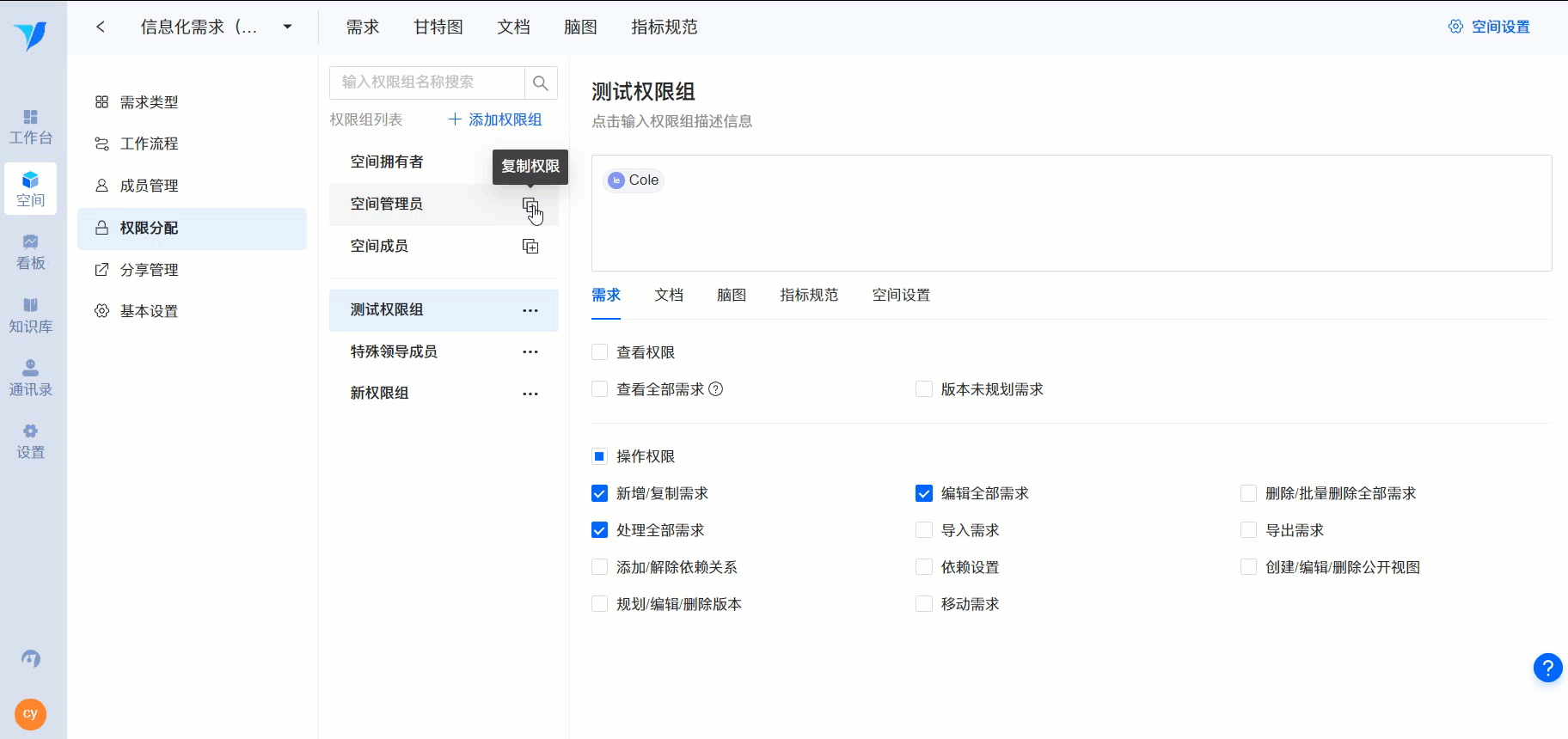Select the Cole member tag
The height and width of the screenshot is (739, 1568).
[634, 180]
